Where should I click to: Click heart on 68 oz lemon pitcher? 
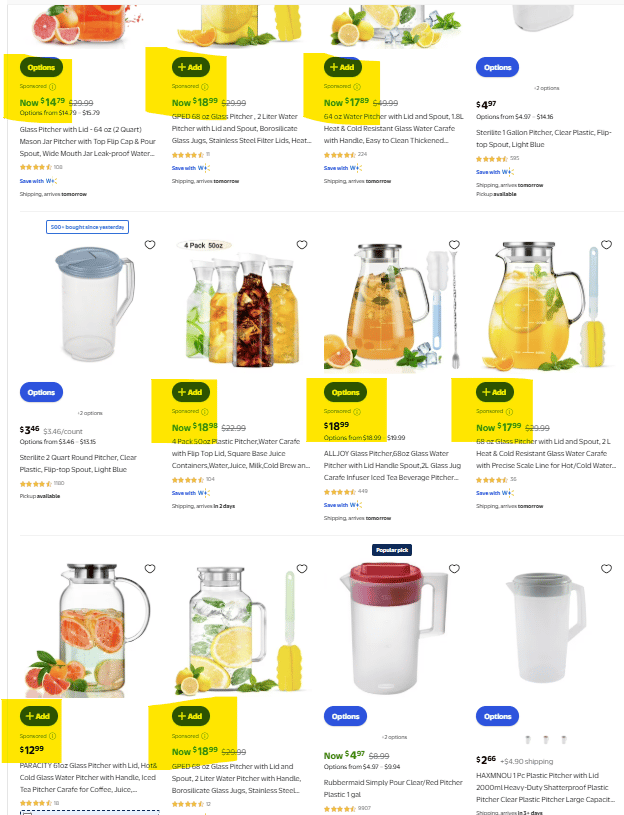606,245
